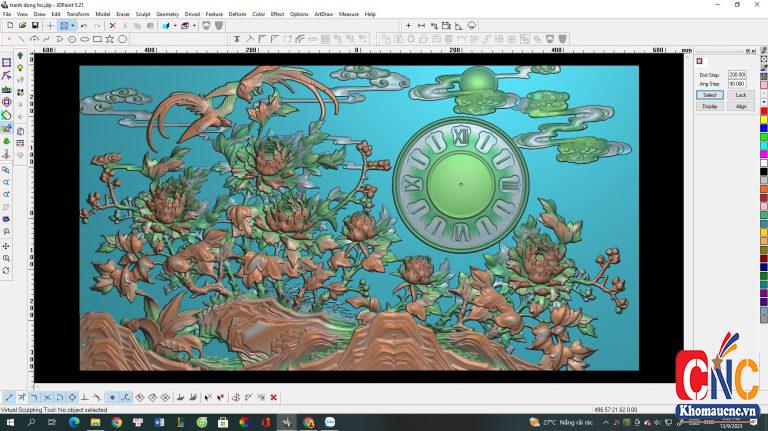Open the ArtDraw menu

coord(324,14)
